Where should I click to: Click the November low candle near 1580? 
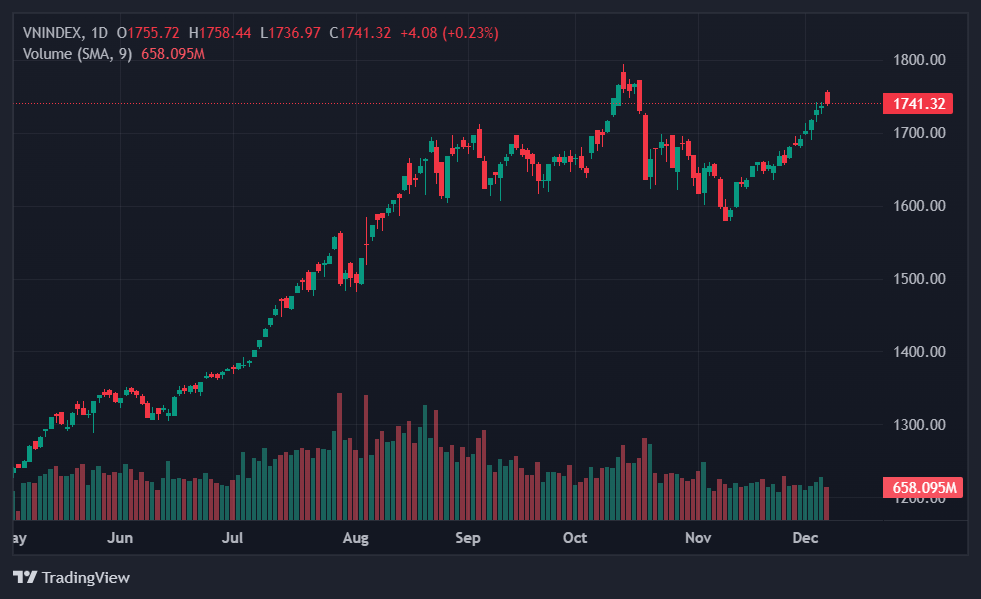(x=726, y=212)
